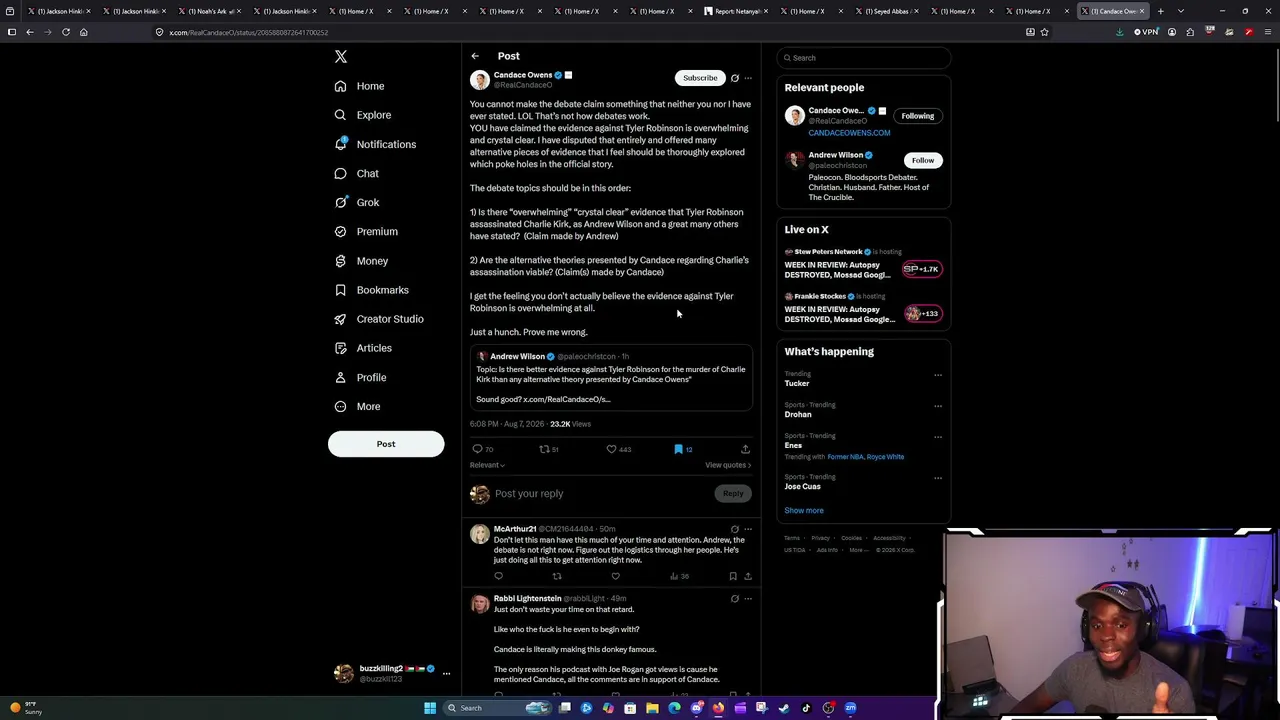Switch to the first Jackson Hinkle tab

pyautogui.click(x=61, y=11)
